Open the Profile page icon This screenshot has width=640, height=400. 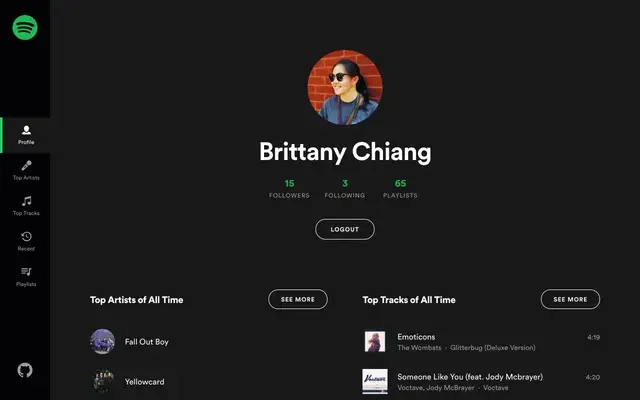pyautogui.click(x=26, y=130)
